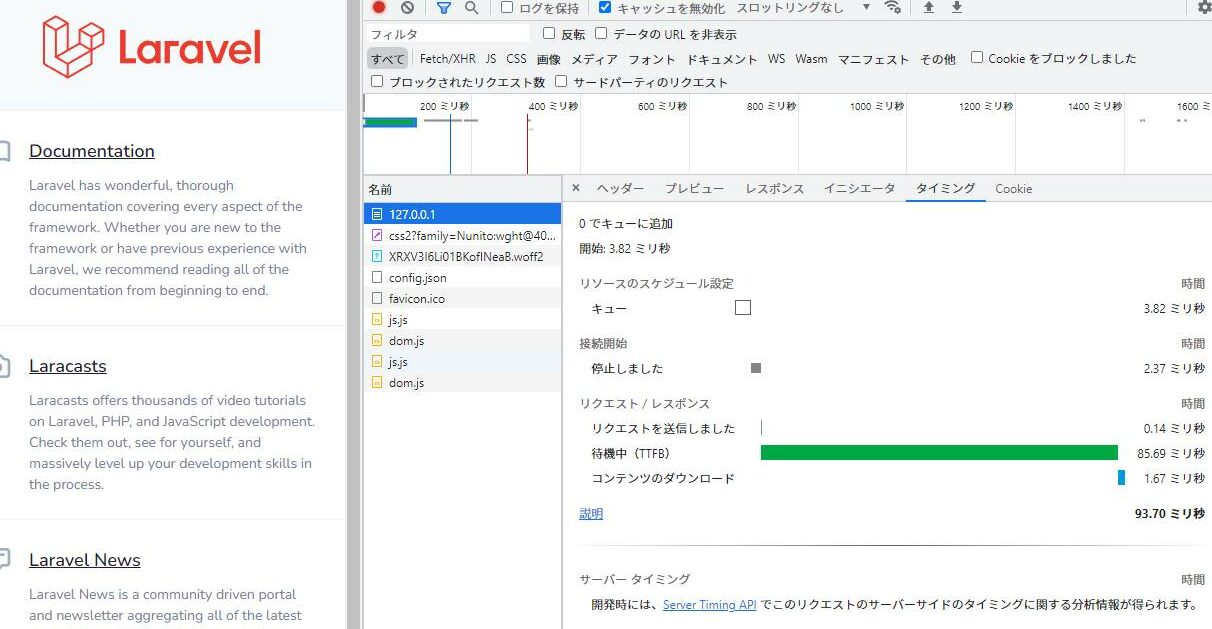Select XRXV3I6Li01BKofINeaB.woff2 request row
This screenshot has height=629, width=1212.
462,256
